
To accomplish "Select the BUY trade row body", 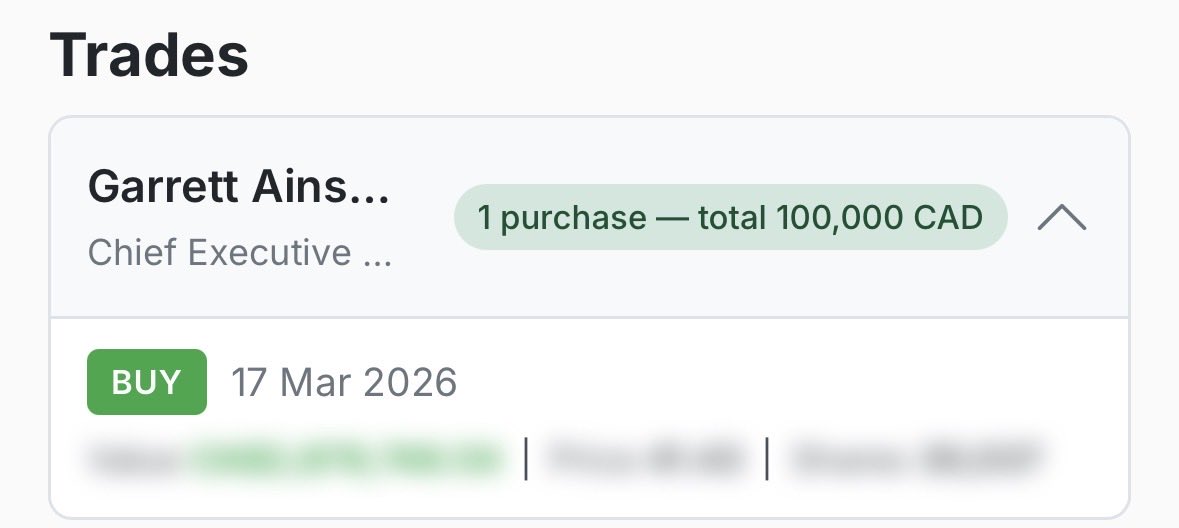I will tap(590, 417).
